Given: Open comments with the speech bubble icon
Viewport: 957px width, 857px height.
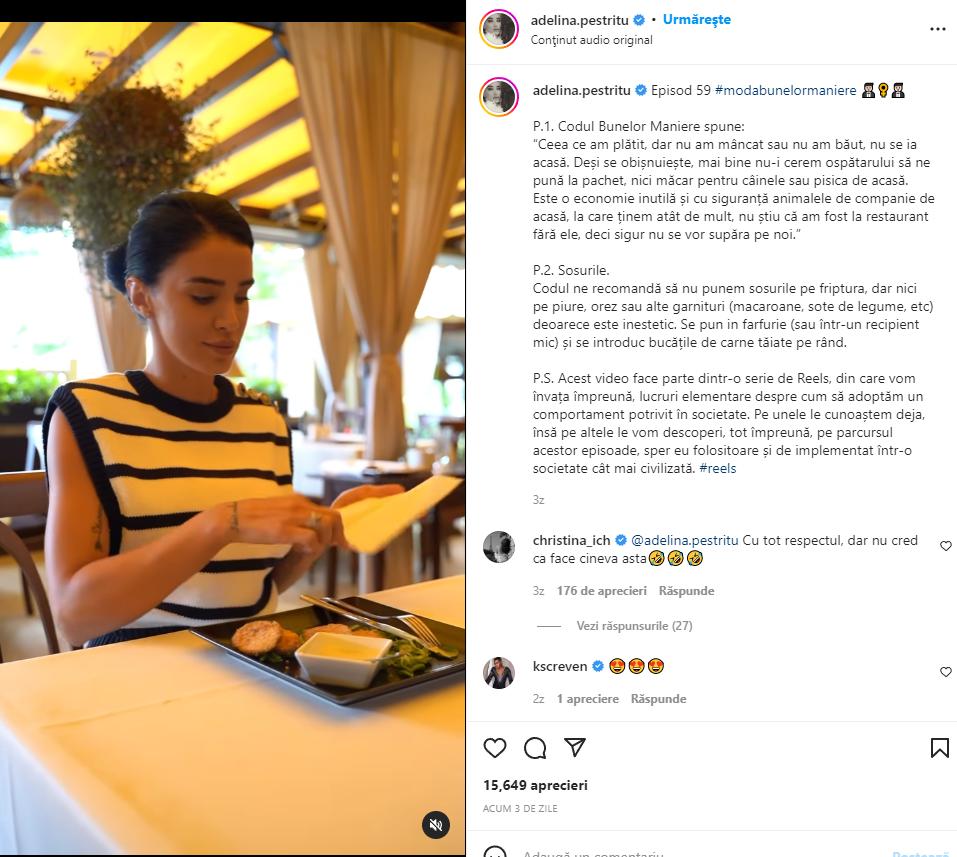Looking at the screenshot, I should pyautogui.click(x=535, y=748).
